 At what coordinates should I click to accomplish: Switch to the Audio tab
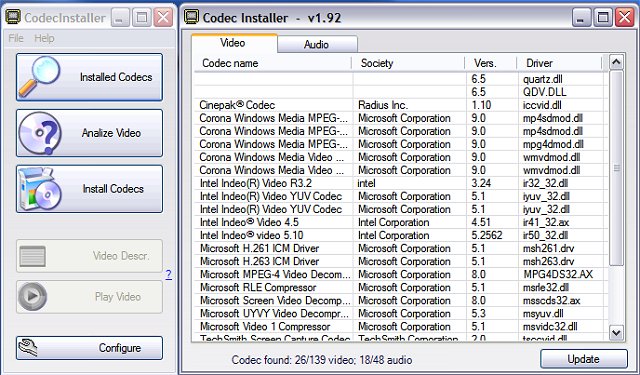(317, 44)
